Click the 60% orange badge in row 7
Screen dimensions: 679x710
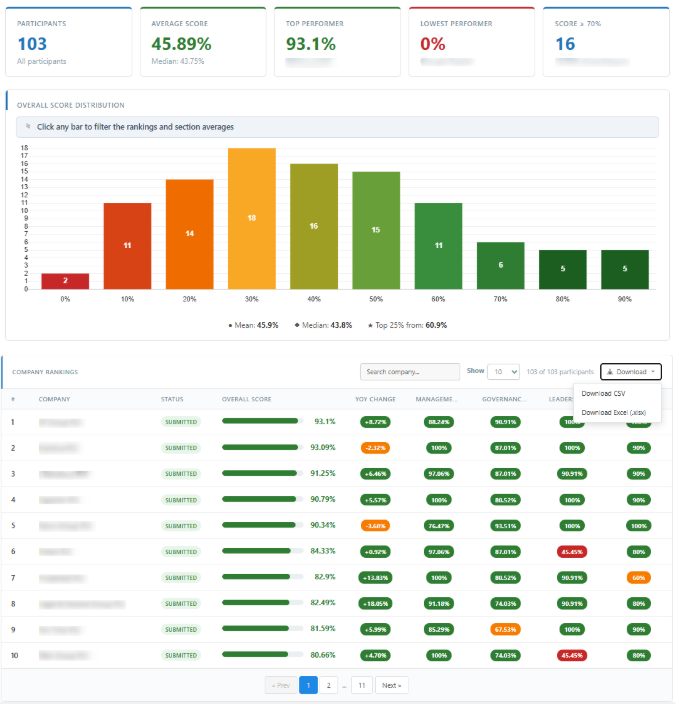[639, 578]
